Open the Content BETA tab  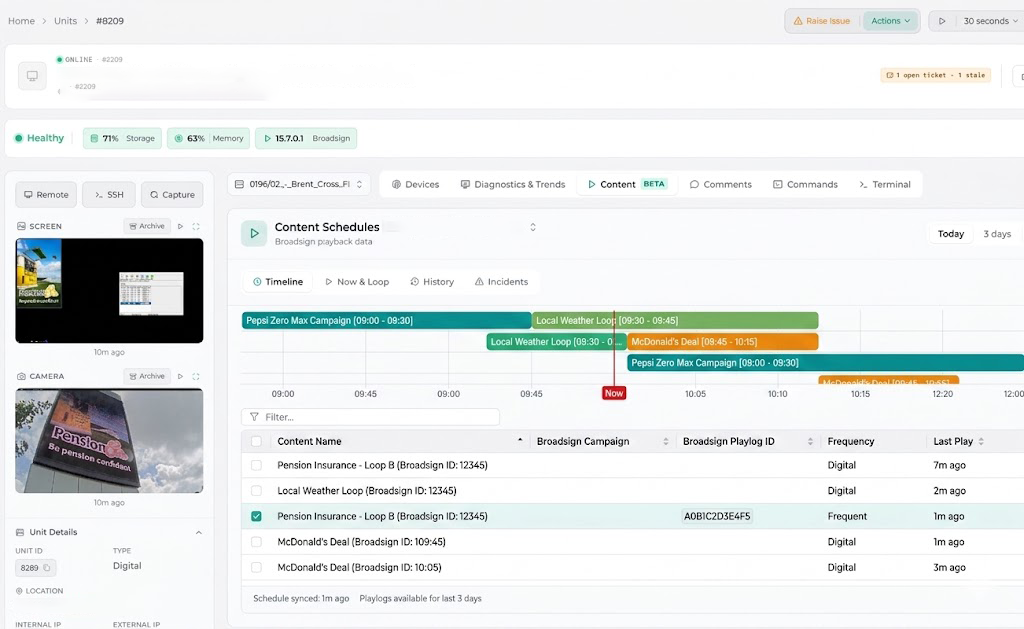(x=627, y=184)
